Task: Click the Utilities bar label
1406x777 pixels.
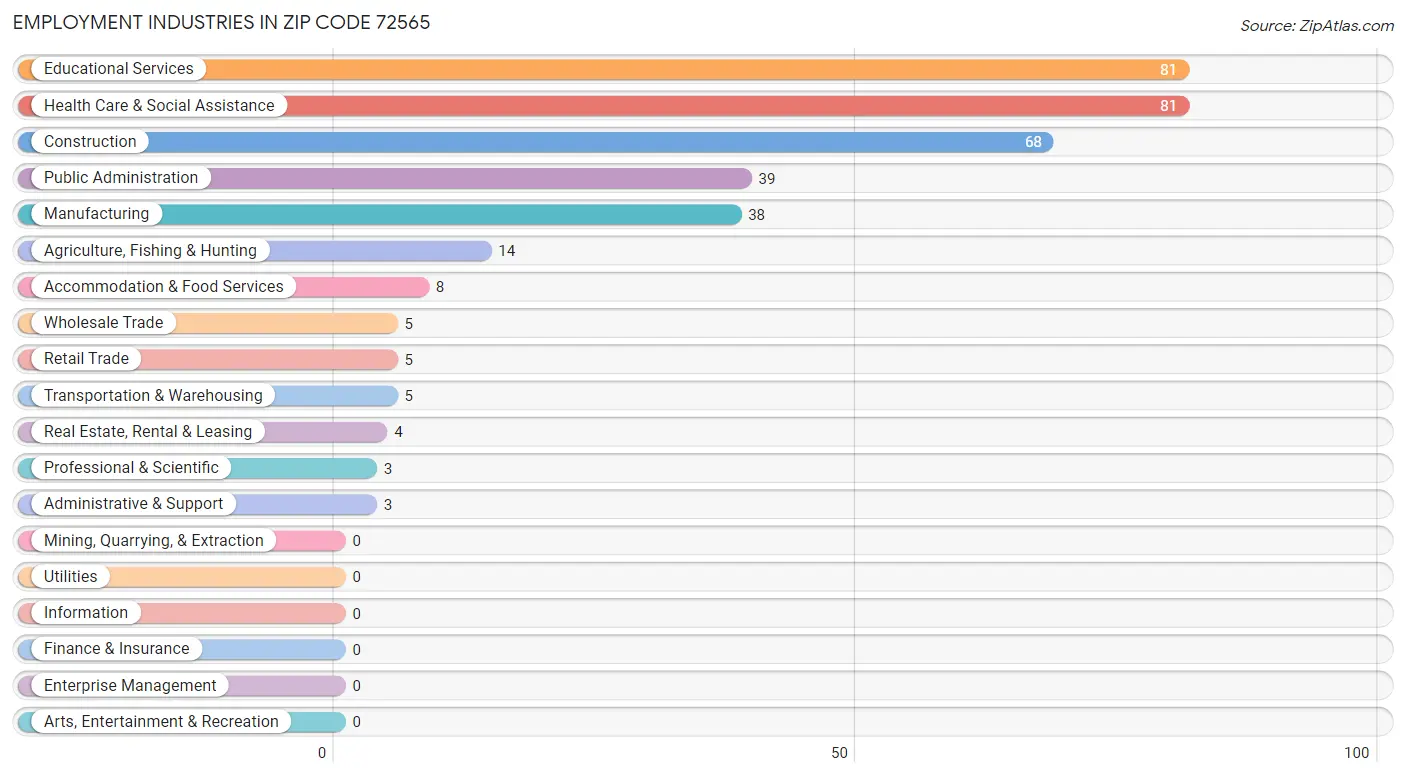Action: coord(71,577)
